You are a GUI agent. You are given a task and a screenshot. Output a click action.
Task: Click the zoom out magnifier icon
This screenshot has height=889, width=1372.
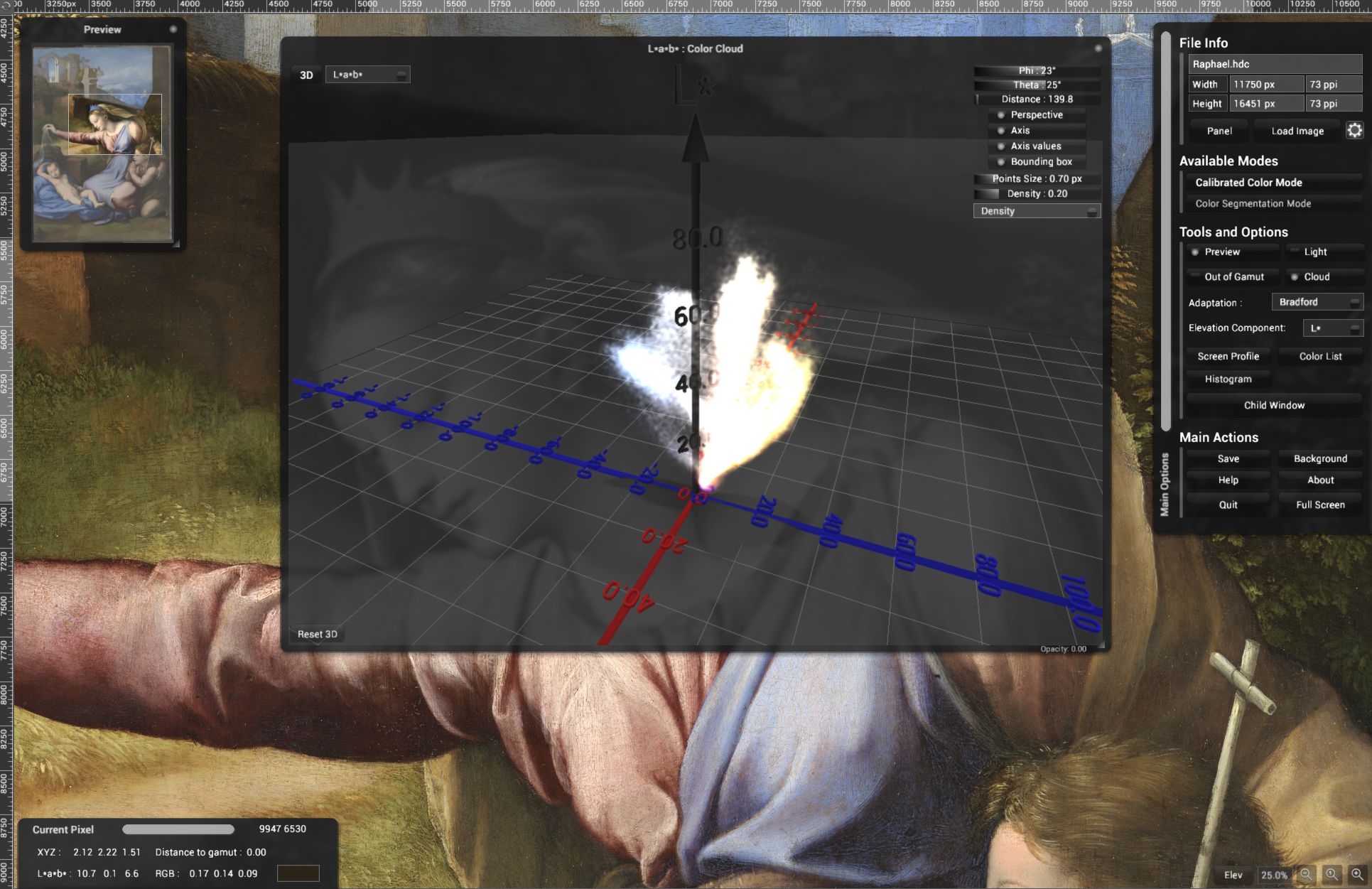[x=1306, y=875]
